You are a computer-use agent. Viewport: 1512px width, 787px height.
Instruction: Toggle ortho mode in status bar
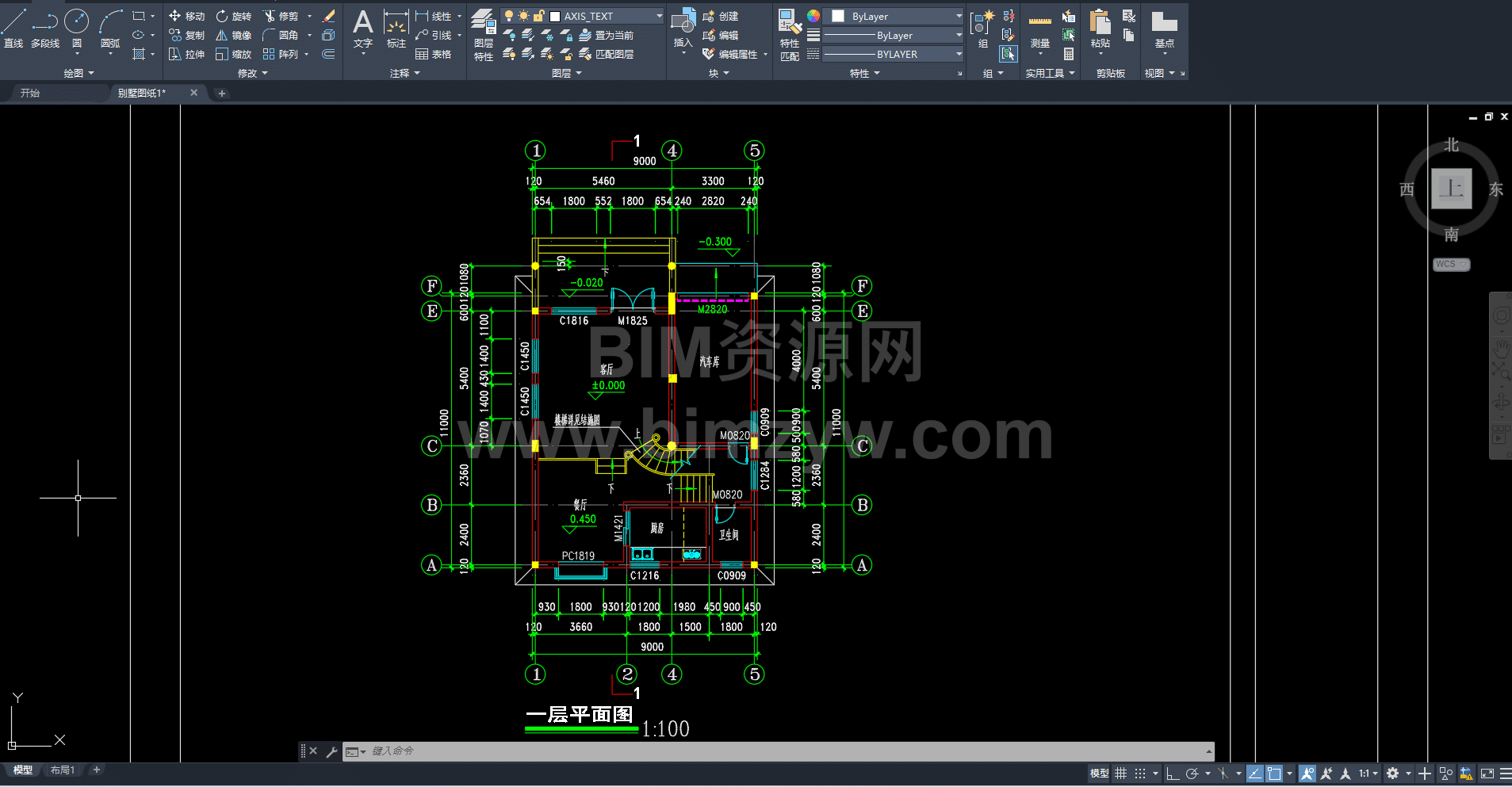tap(1173, 774)
